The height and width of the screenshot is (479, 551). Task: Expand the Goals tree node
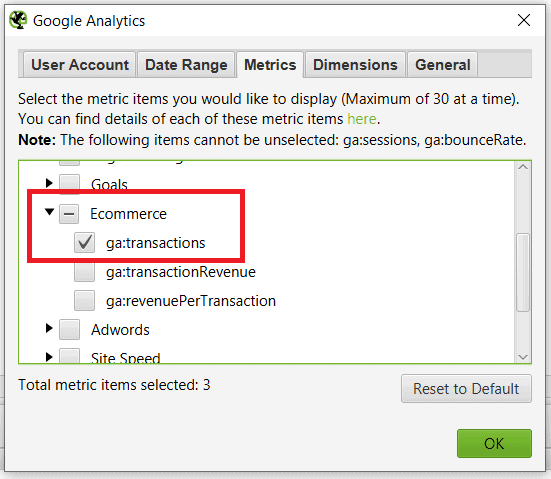tap(49, 183)
